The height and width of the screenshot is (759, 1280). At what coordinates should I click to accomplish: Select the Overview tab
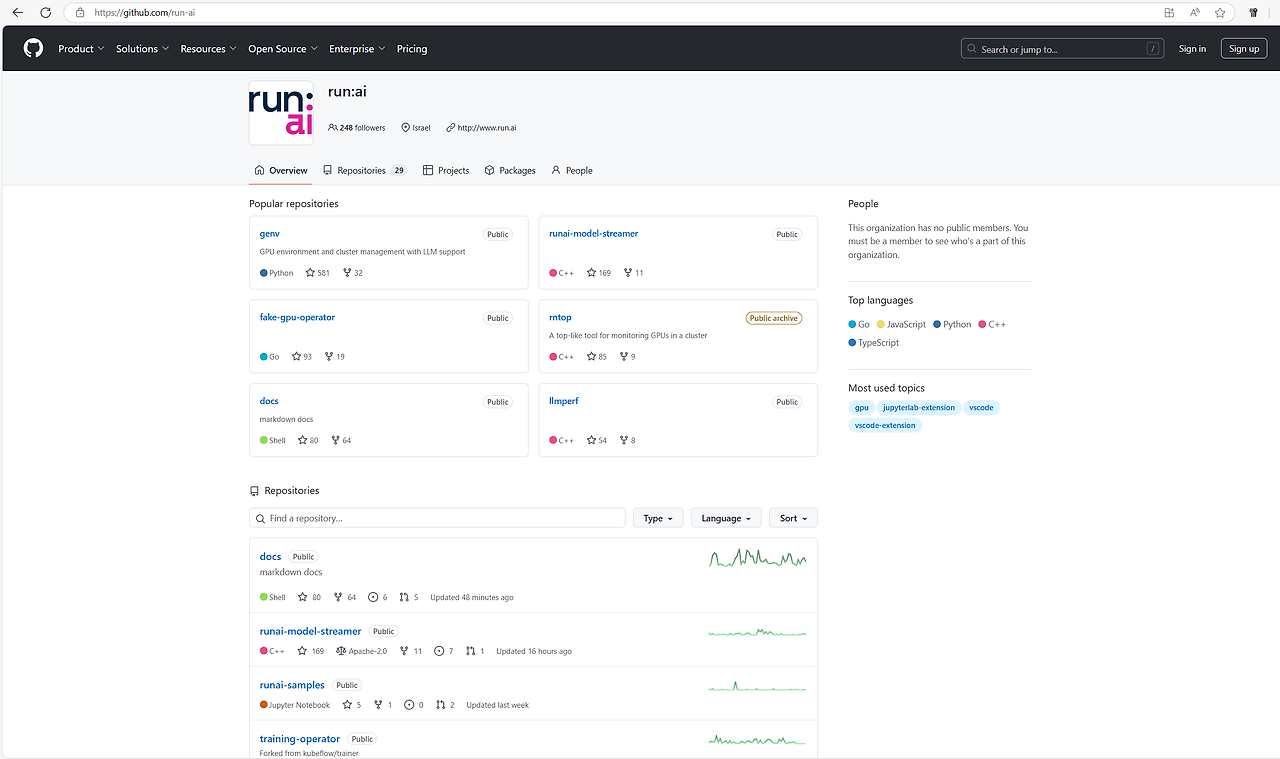tap(281, 171)
